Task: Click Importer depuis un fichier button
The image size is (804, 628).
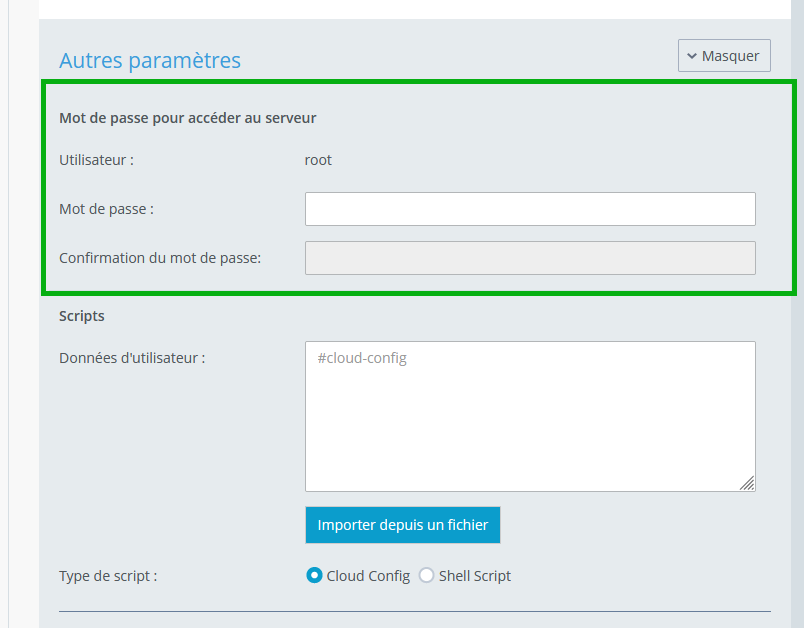Action: 403,525
